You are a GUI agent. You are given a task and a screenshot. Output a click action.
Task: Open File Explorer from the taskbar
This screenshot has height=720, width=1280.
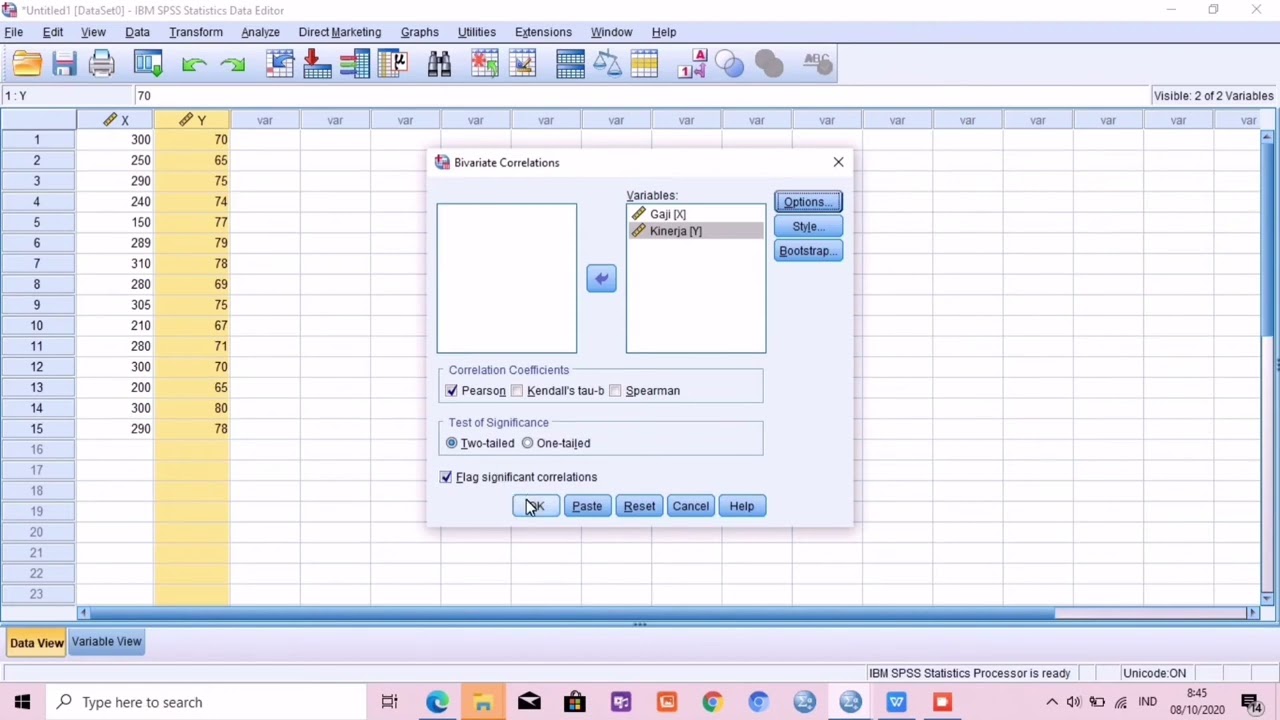(x=483, y=702)
